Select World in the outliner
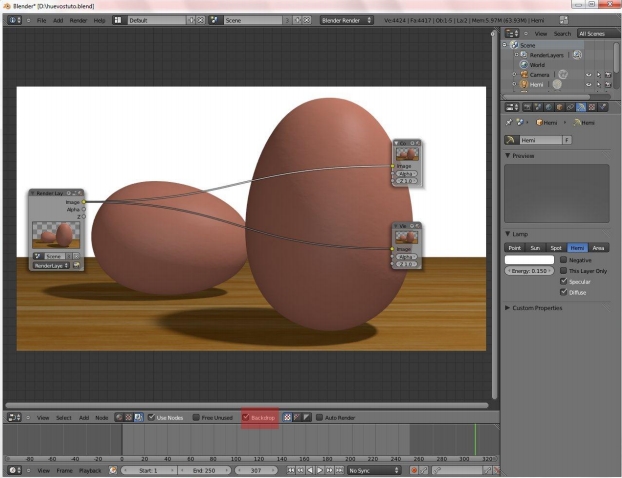 tap(537, 65)
